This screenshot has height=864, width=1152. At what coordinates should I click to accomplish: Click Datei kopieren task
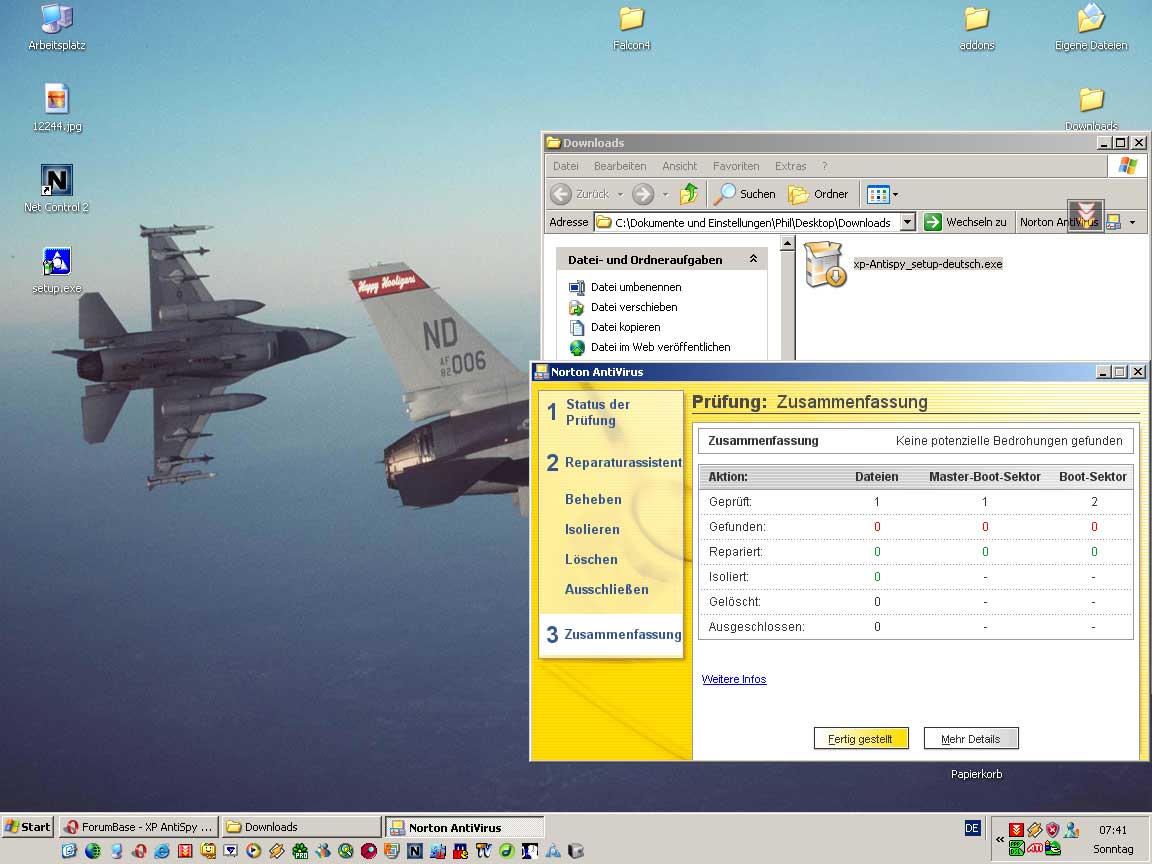coord(615,327)
